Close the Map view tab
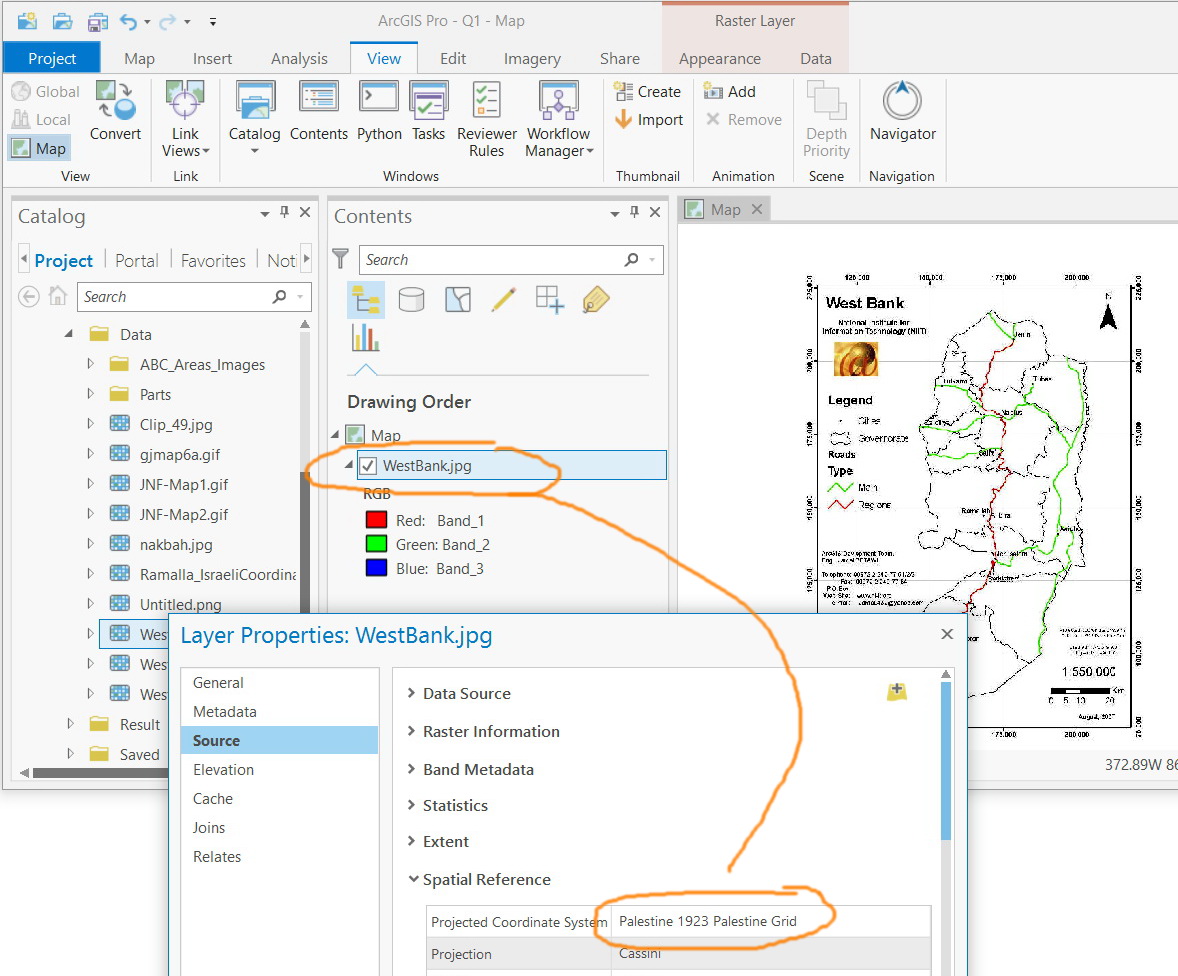 pyautogui.click(x=757, y=209)
